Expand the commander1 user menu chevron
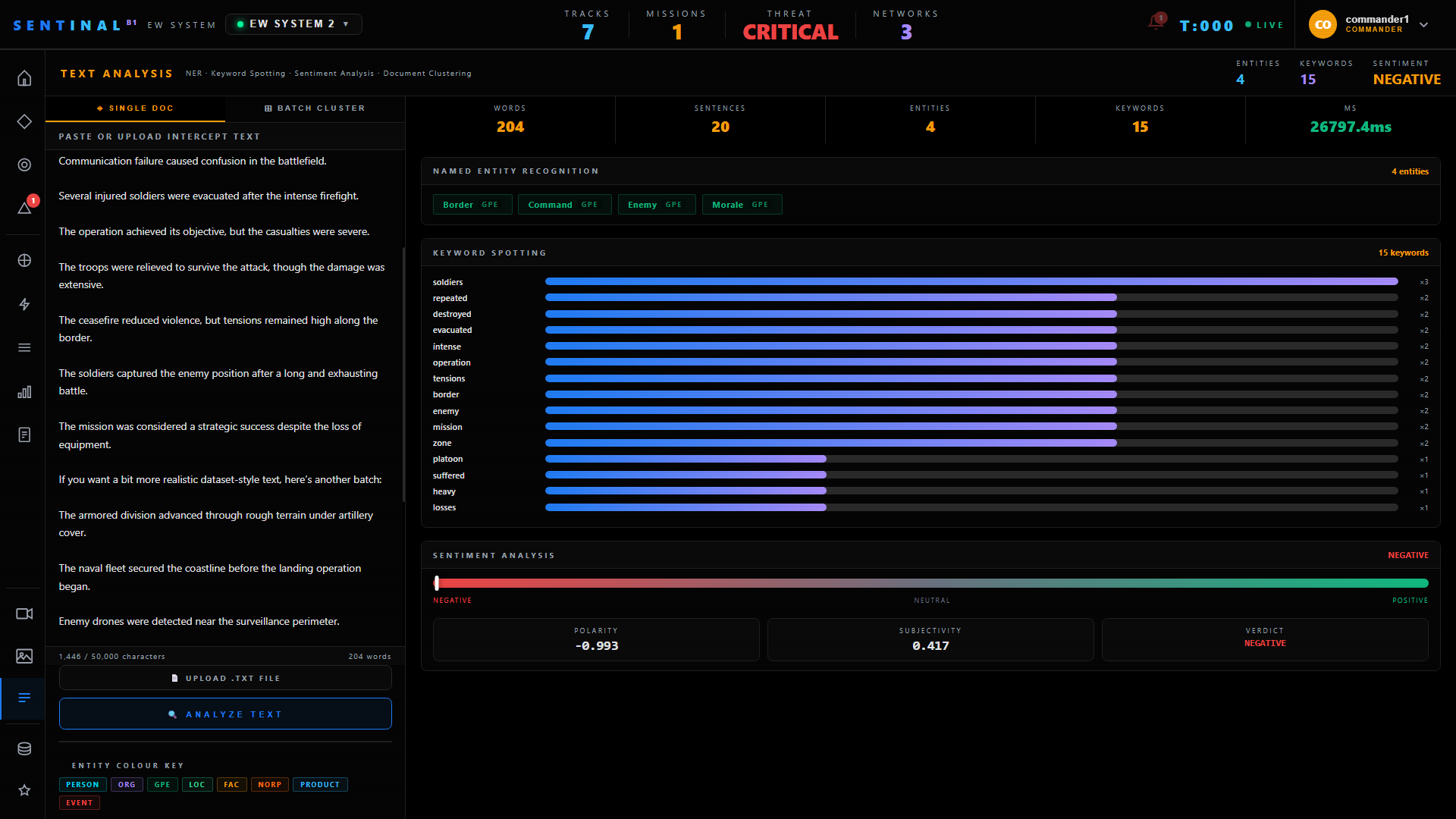 pyautogui.click(x=1424, y=24)
